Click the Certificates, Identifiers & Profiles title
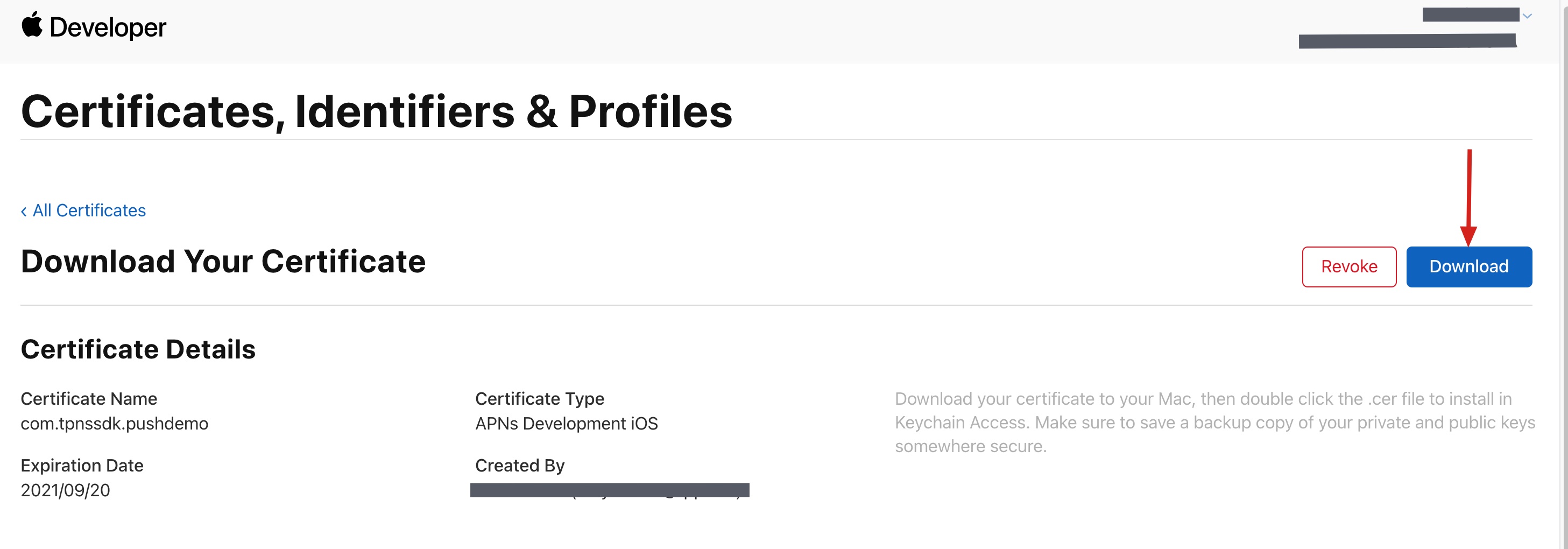This screenshot has height=549, width=1568. point(376,111)
